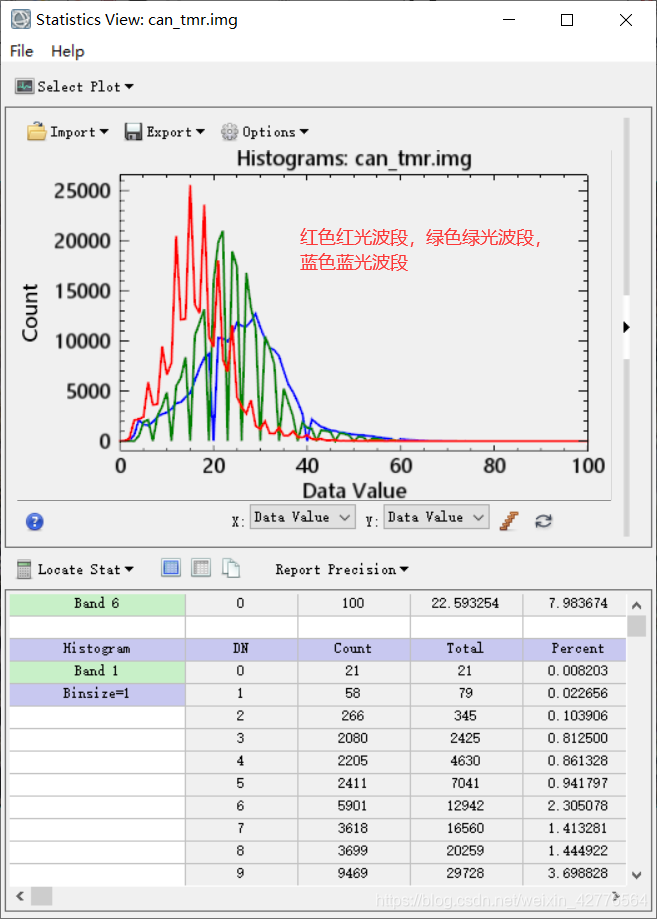Open the Help menu
Screen dimensions: 657x919
tap(67, 52)
